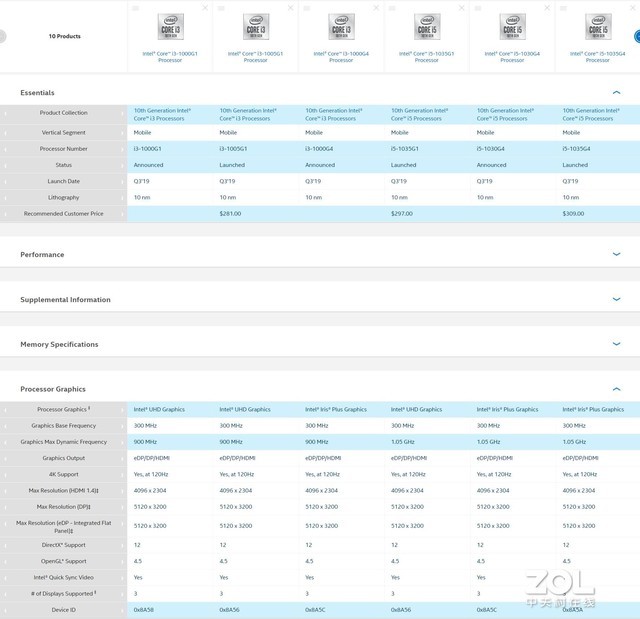640x619 pixels.
Task: Expand the Supplemental Information section chevron
Action: click(x=616, y=299)
